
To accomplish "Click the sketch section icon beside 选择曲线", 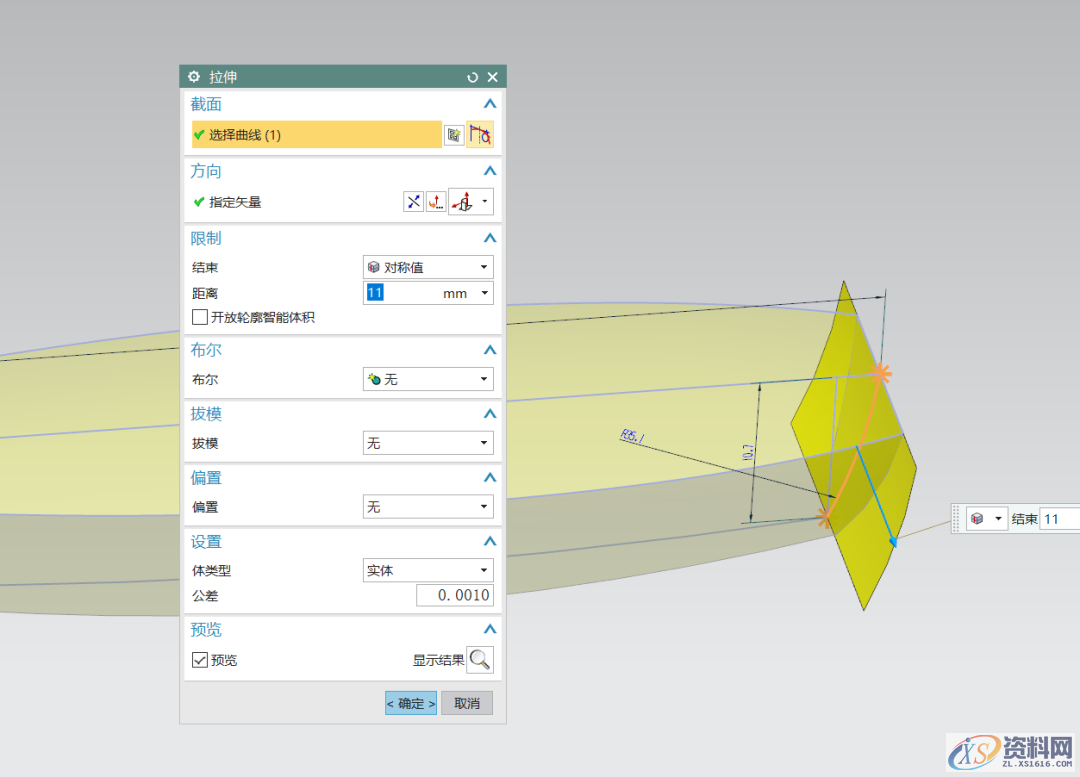I will tap(454, 135).
